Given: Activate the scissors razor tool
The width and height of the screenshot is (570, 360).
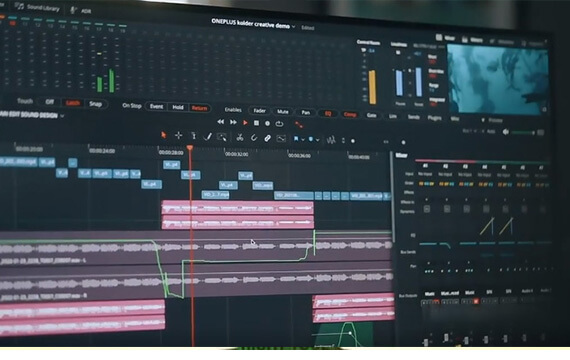Looking at the screenshot, I should pos(240,137).
